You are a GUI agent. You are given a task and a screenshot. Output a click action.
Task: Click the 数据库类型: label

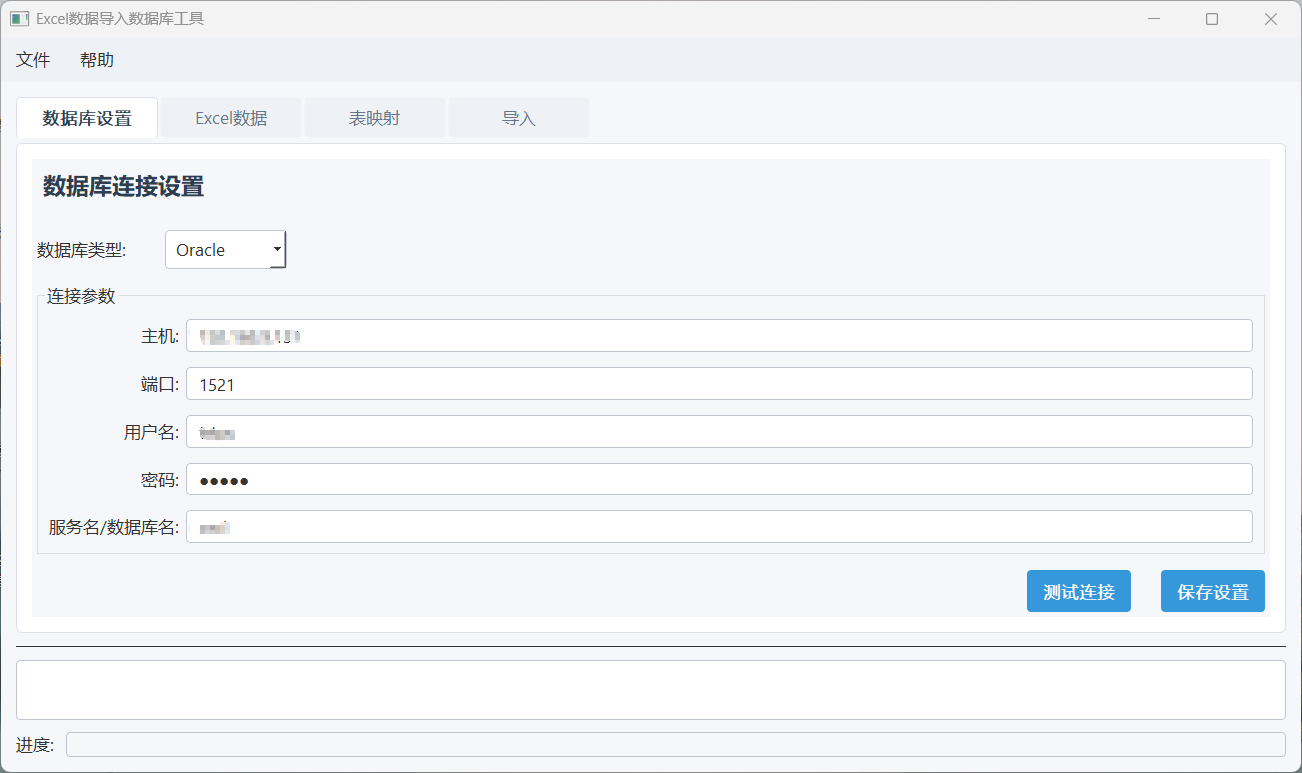pyautogui.click(x=82, y=250)
